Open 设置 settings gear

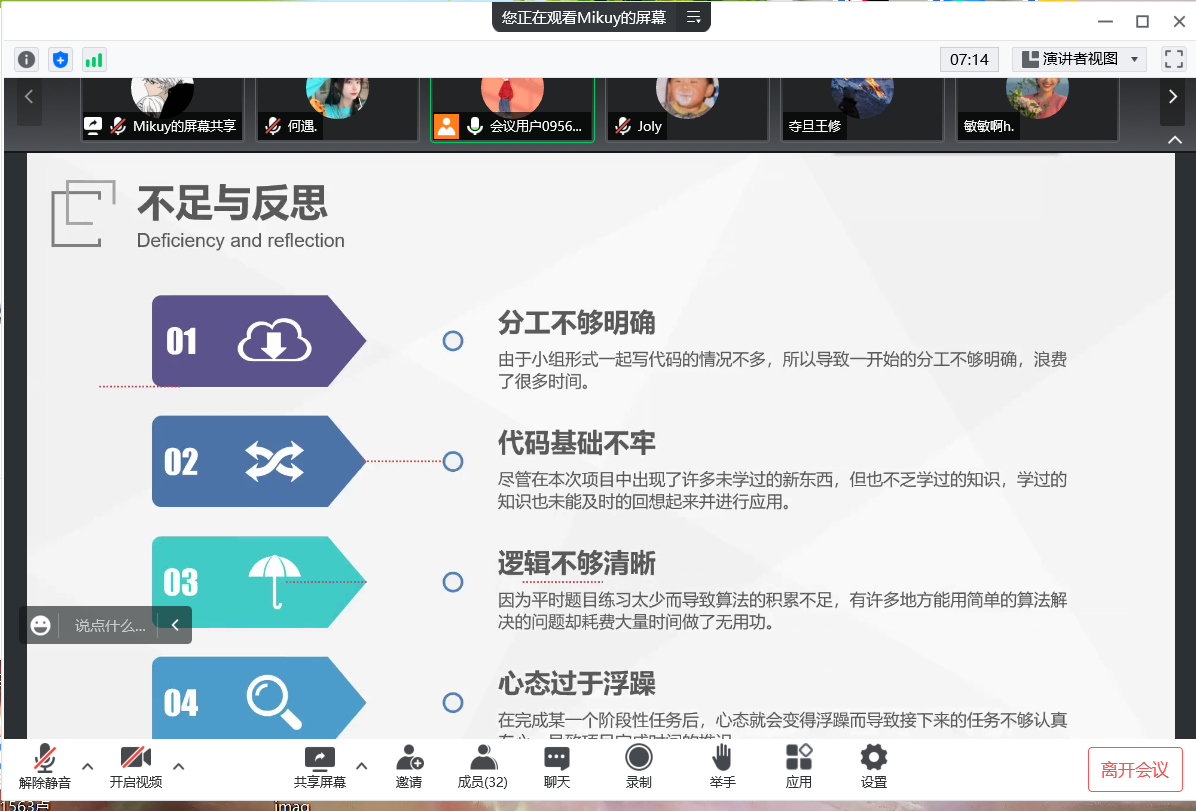[874, 766]
